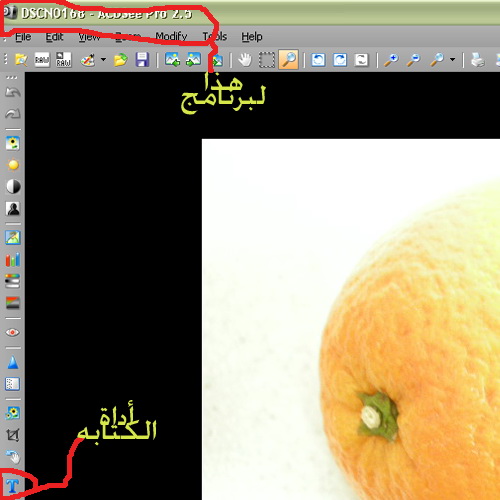Click the plain magnifier before the zoom dropdown arrow
The image size is (500, 500).
(x=437, y=60)
